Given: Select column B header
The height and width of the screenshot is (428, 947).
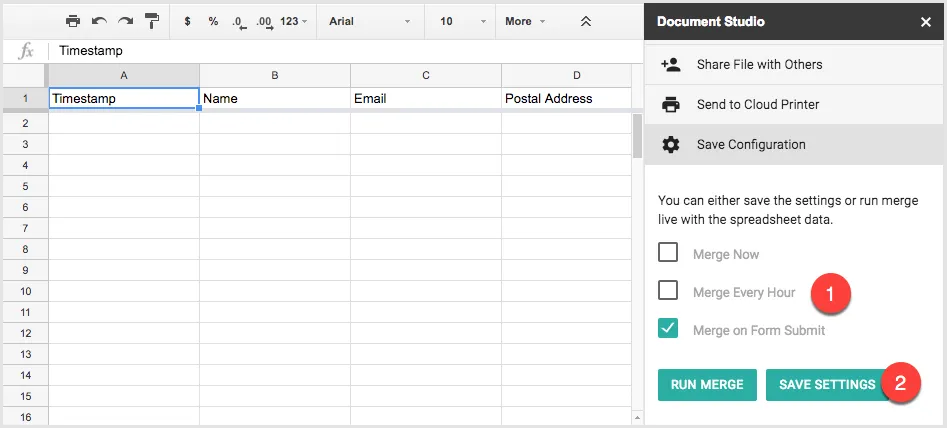Looking at the screenshot, I should pyautogui.click(x=275, y=75).
